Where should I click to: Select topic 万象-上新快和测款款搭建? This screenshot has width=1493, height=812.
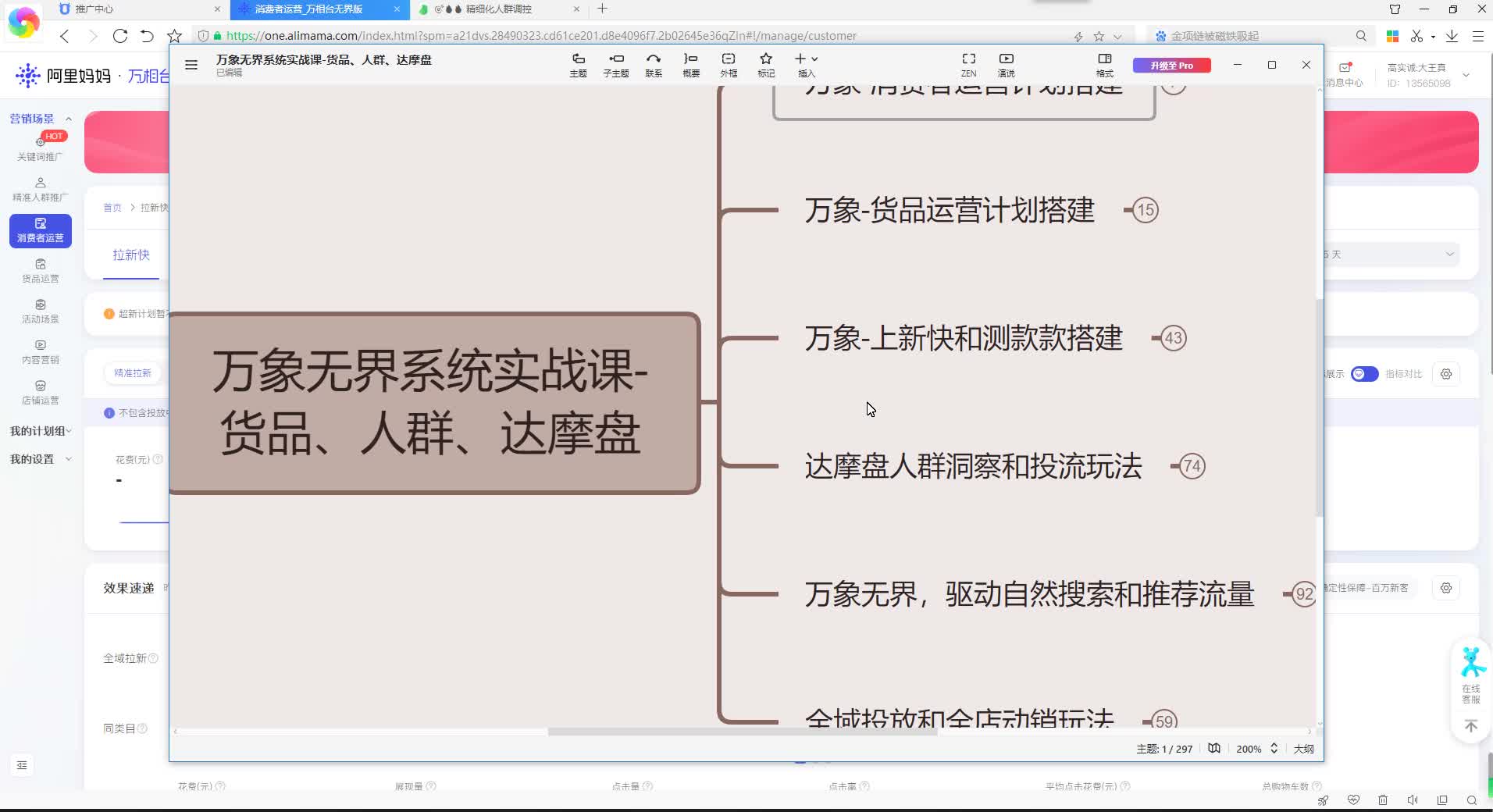[964, 338]
